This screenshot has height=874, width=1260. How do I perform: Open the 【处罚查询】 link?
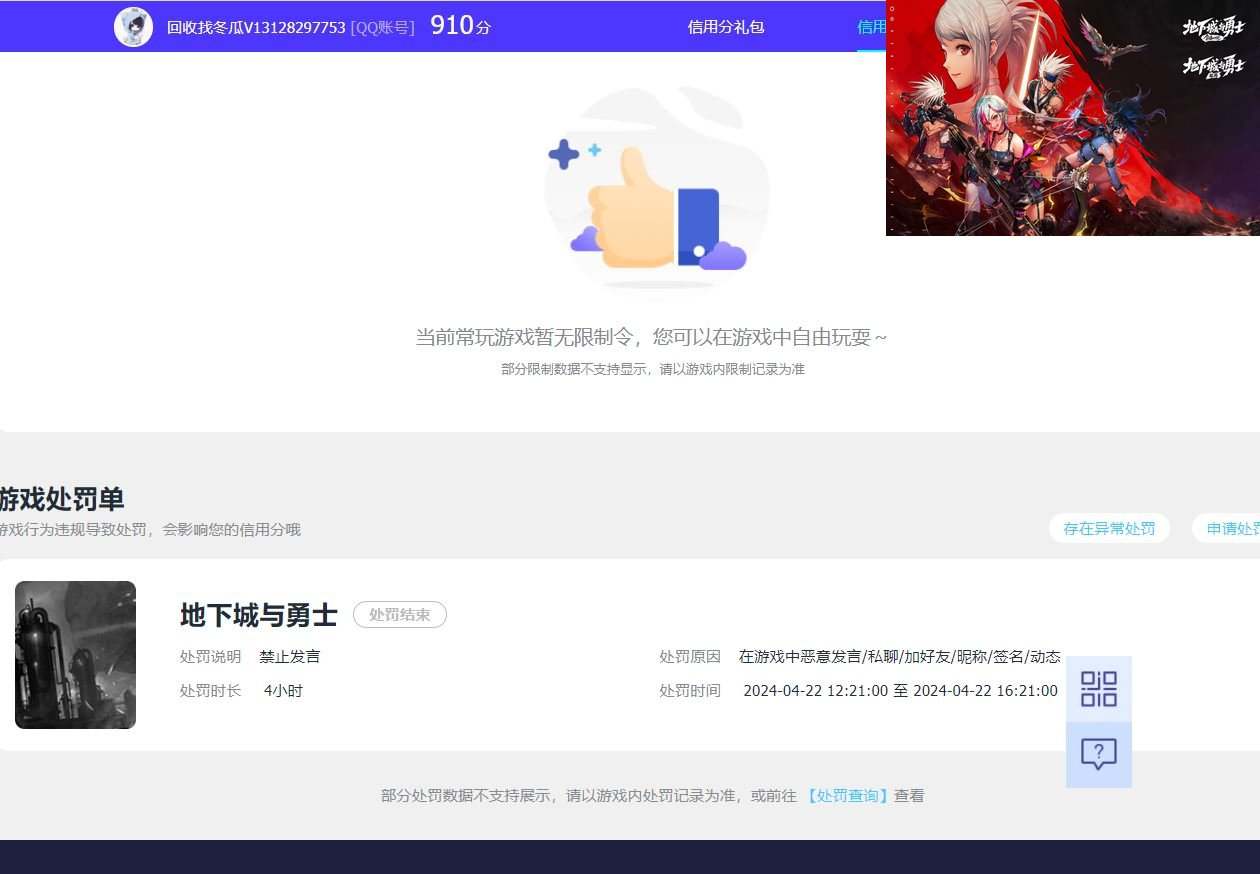[847, 796]
